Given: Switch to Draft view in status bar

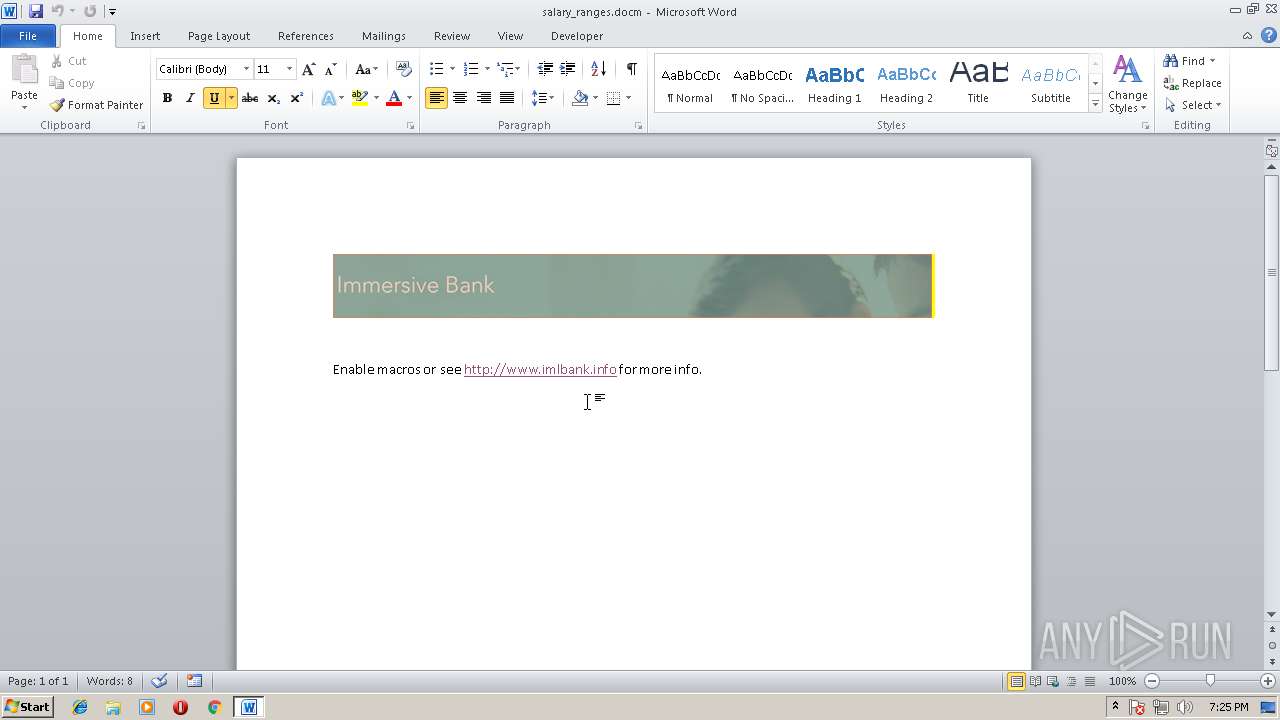Looking at the screenshot, I should point(1089,681).
